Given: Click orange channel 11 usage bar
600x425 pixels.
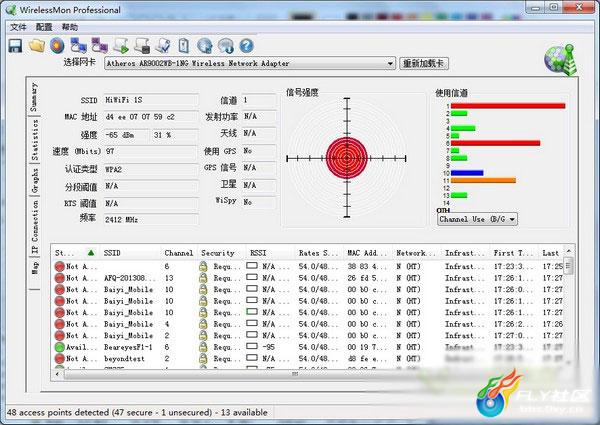Looking at the screenshot, I should 483,181.
